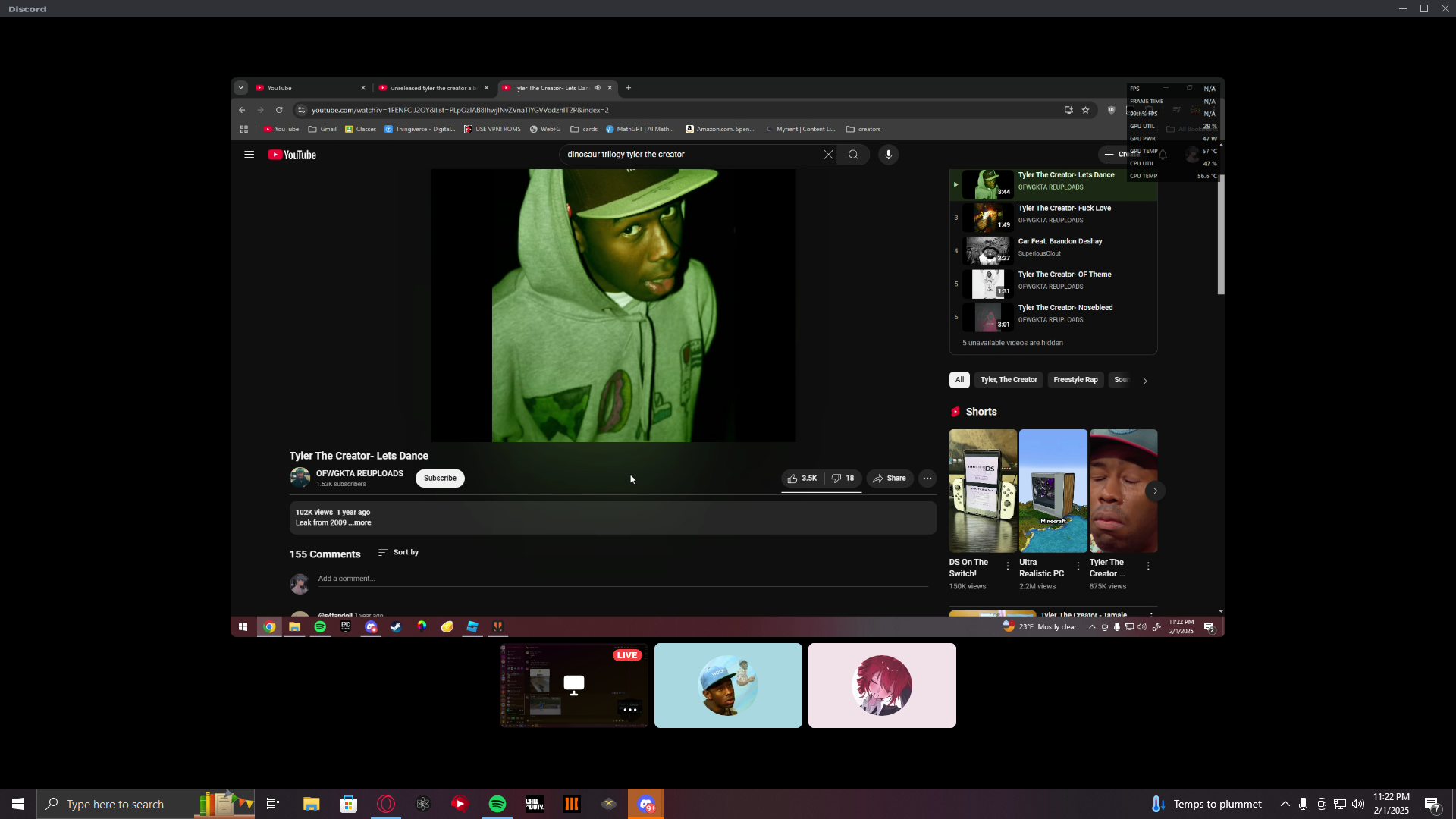This screenshot has width=1456, height=819.
Task: Open the Chrome tab search dropdown arrow
Action: [241, 88]
